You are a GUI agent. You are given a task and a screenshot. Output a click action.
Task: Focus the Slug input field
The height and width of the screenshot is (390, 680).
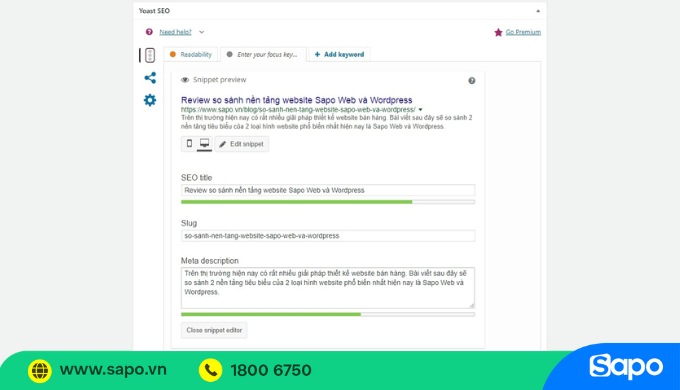328,236
